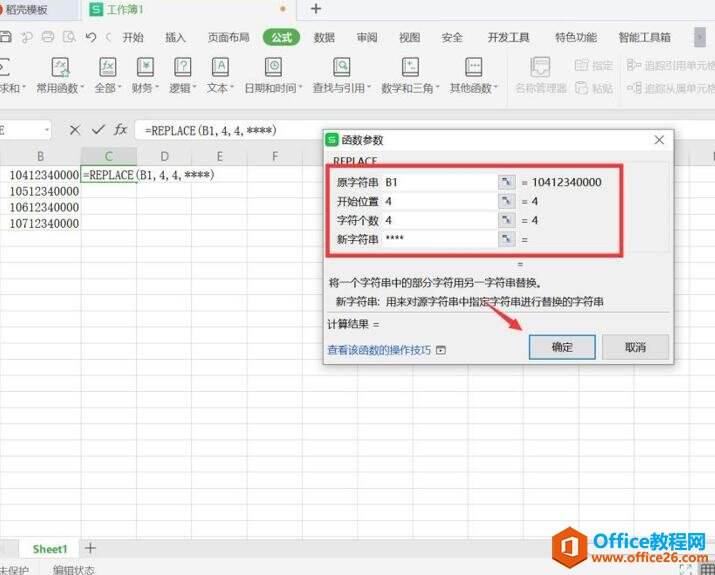Switch to the 工作簿1 document tab
The image size is (715, 575).
(x=189, y=10)
